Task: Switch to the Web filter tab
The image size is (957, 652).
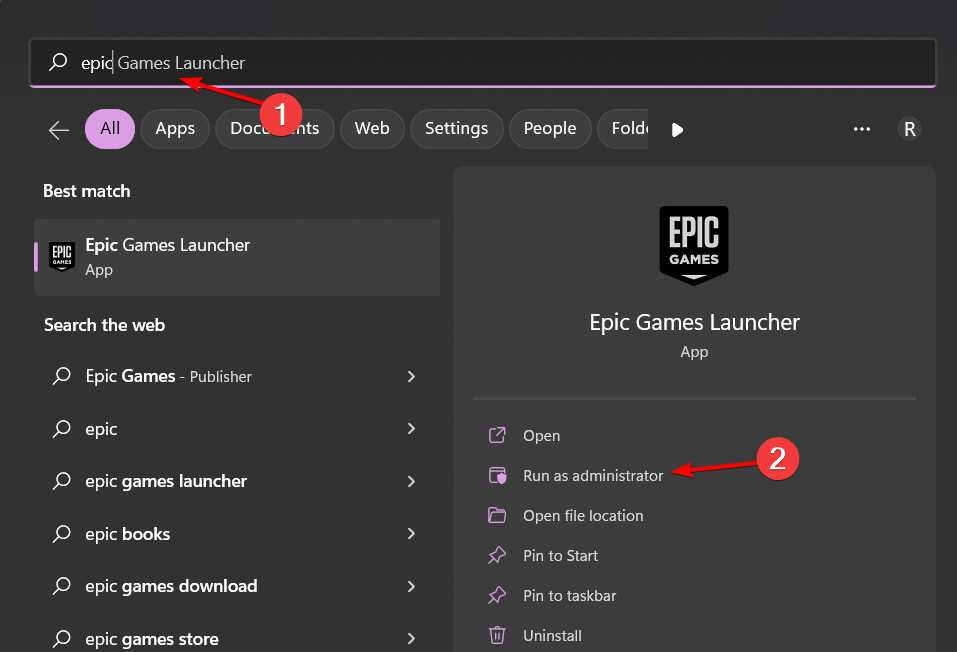Action: (x=372, y=129)
